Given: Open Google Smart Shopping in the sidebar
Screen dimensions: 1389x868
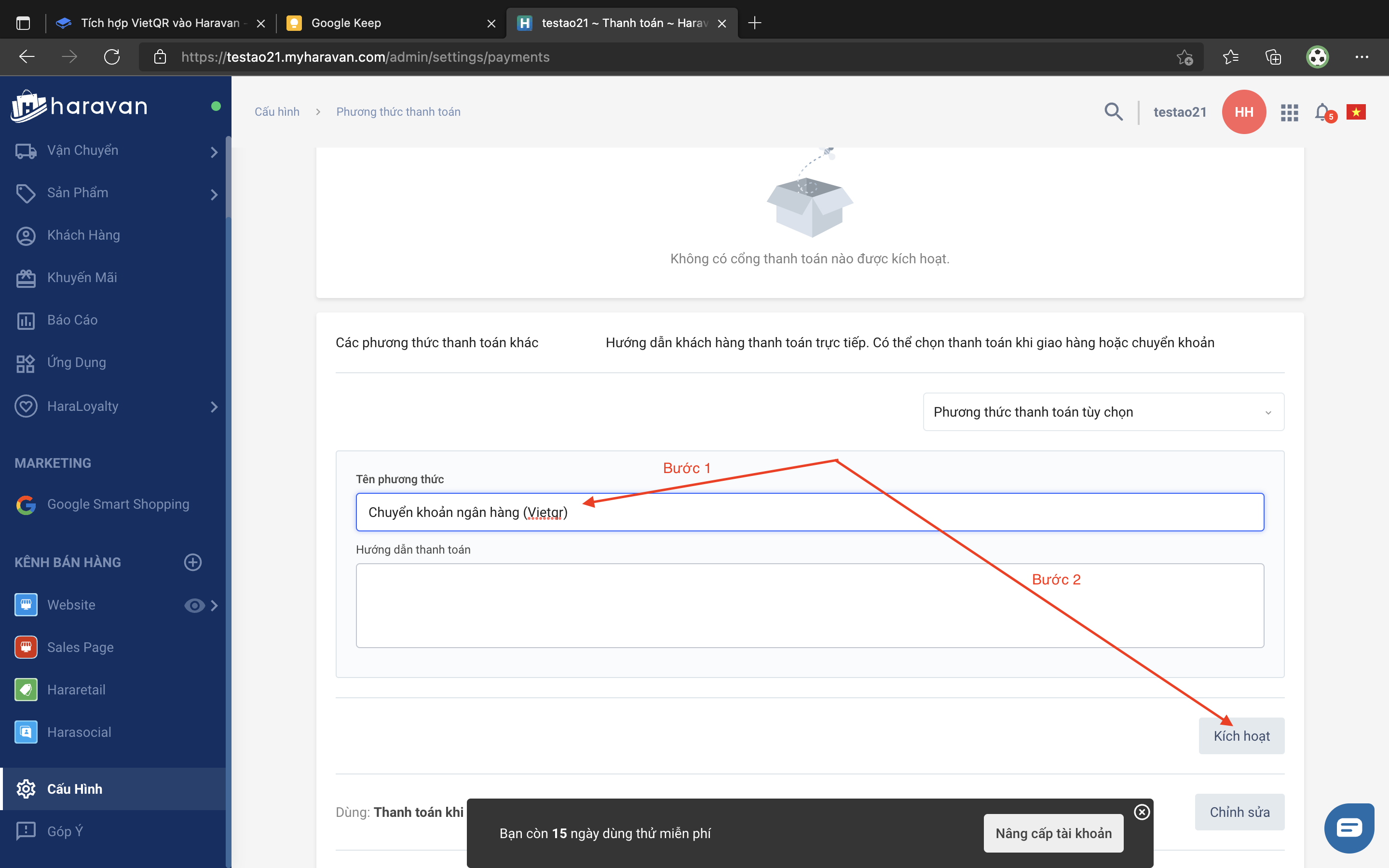Looking at the screenshot, I should pos(118,504).
